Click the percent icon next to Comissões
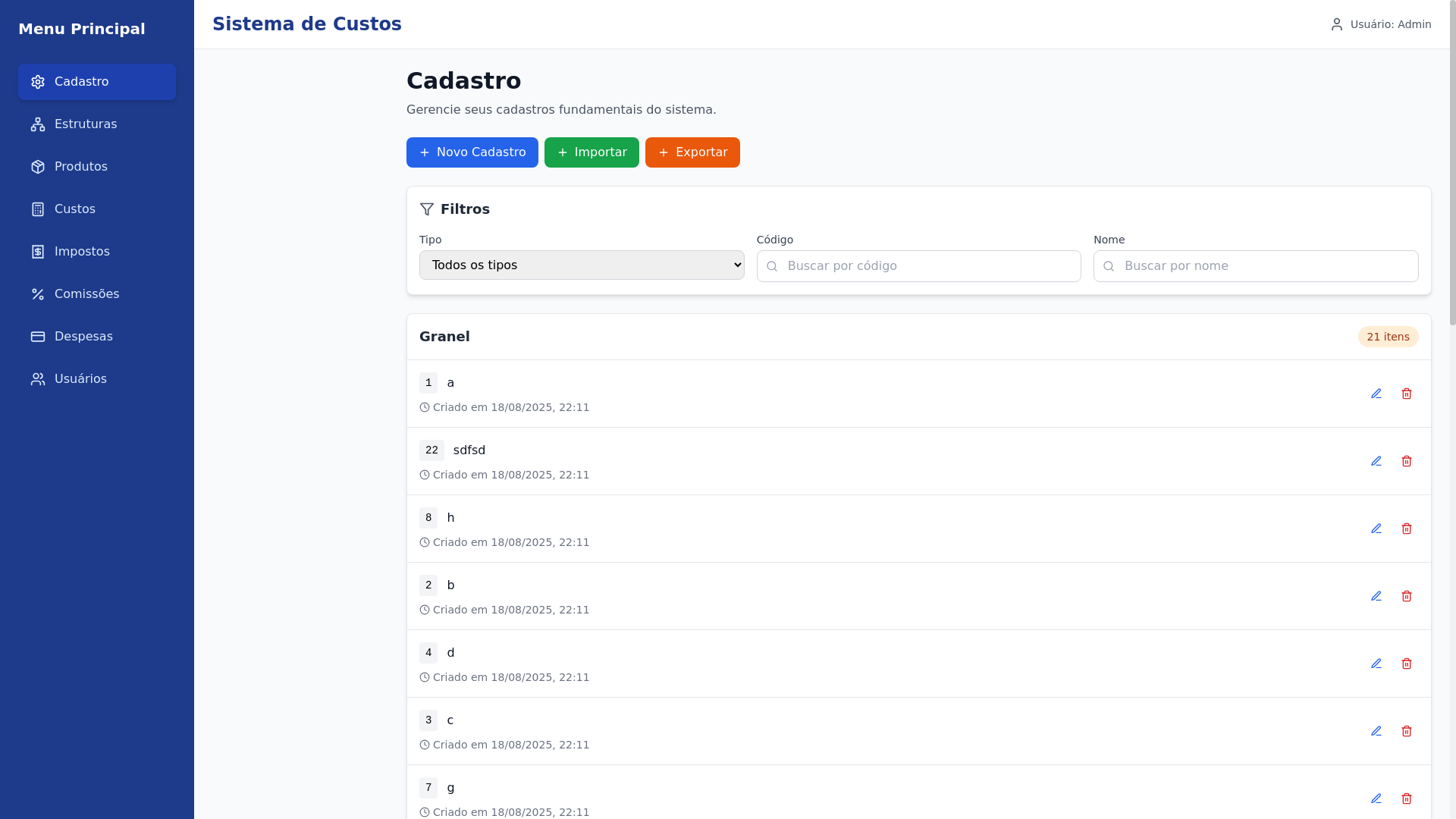This screenshot has height=819, width=1456. (x=38, y=294)
